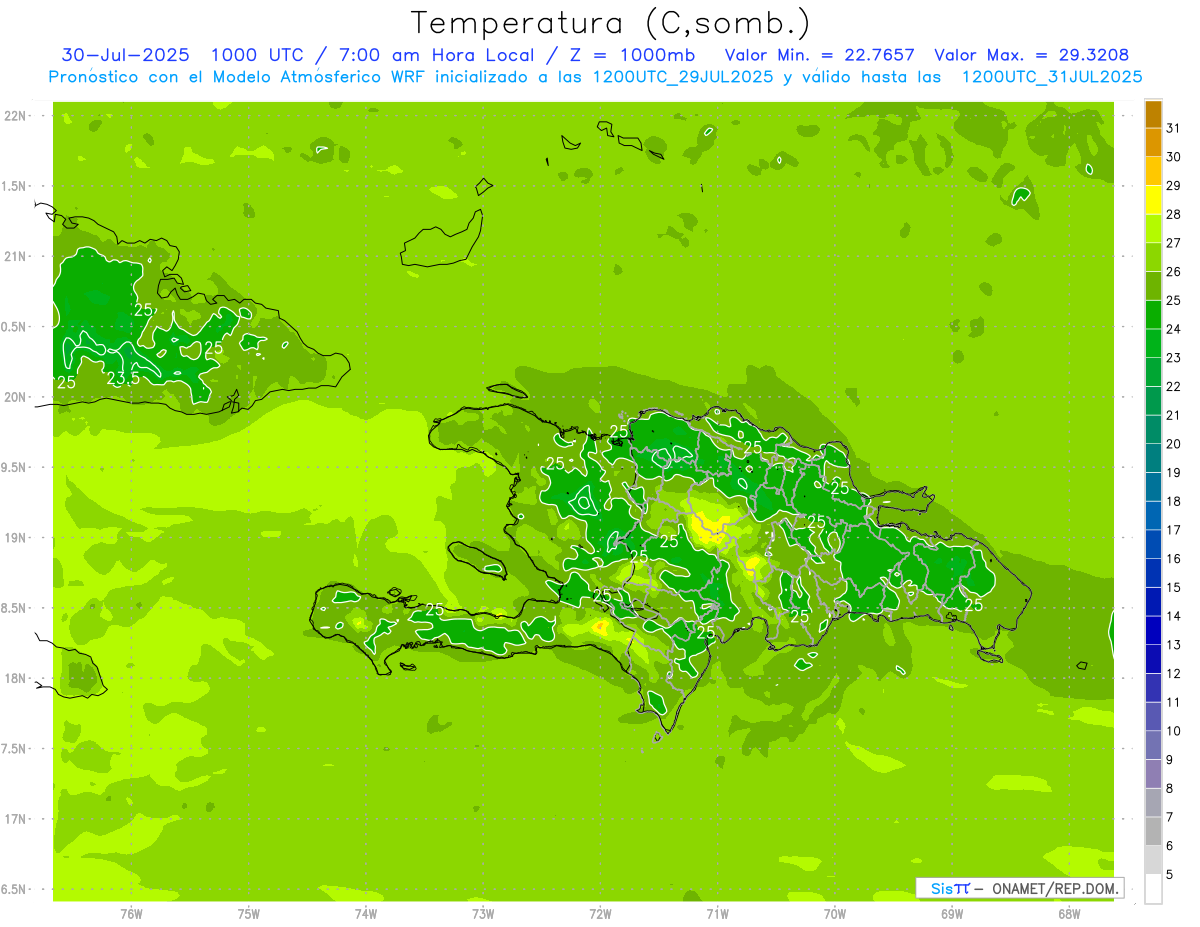
Task: Click the legend value "18"
Action: click(x=1173, y=501)
